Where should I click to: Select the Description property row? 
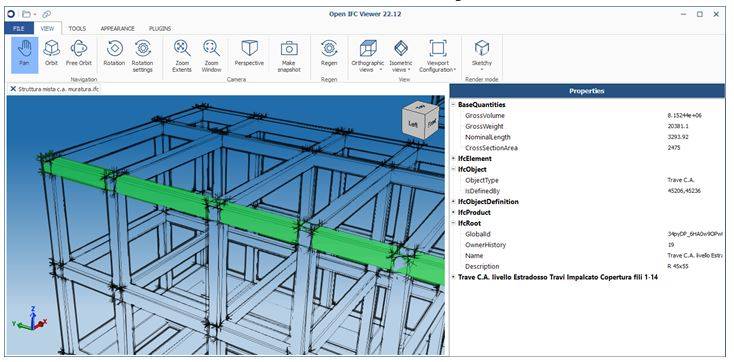(587, 266)
